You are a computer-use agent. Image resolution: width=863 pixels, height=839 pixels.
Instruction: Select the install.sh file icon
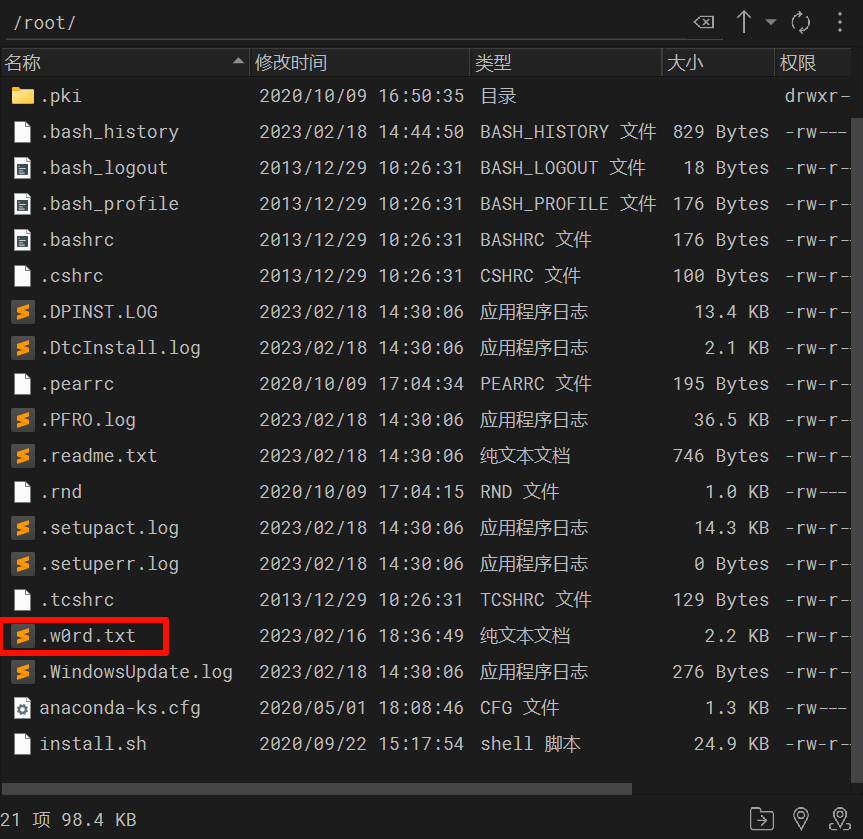point(23,744)
